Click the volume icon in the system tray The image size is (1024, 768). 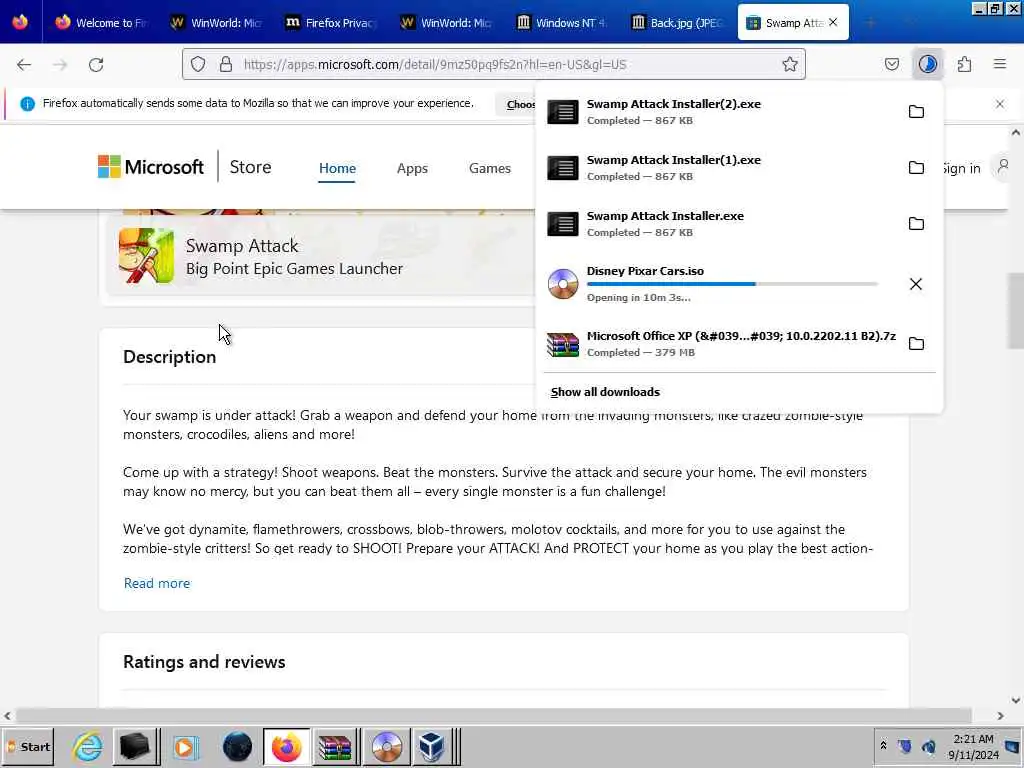pos(929,746)
